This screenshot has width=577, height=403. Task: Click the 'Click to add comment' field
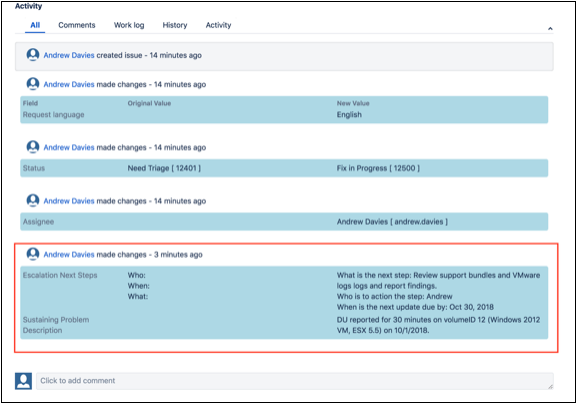click(294, 381)
